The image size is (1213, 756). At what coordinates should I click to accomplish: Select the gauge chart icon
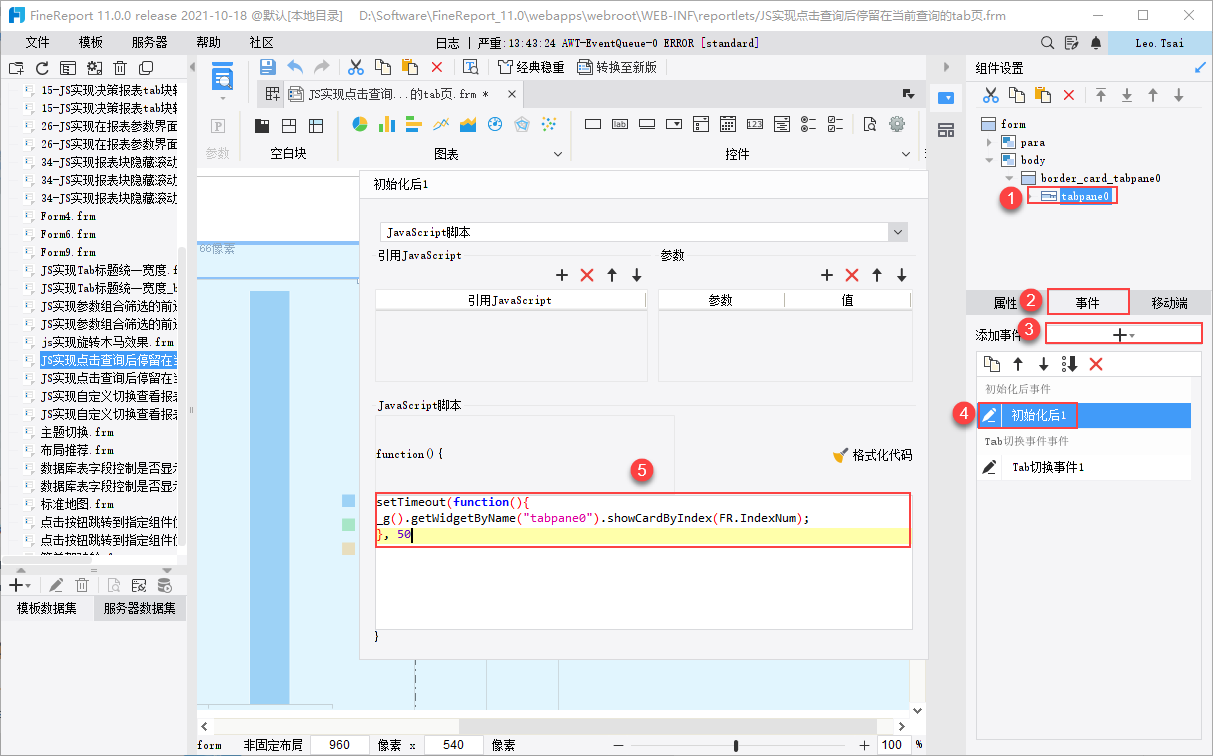(494, 125)
